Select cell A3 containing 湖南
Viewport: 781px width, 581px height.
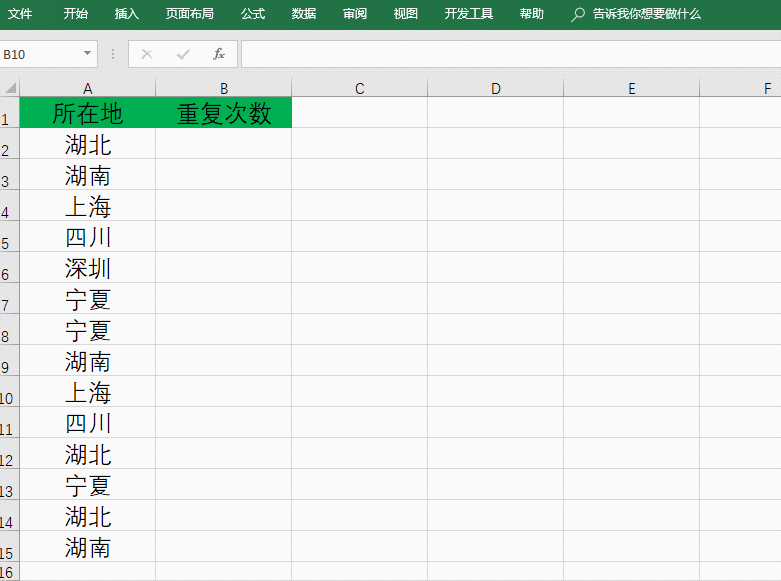click(x=88, y=174)
